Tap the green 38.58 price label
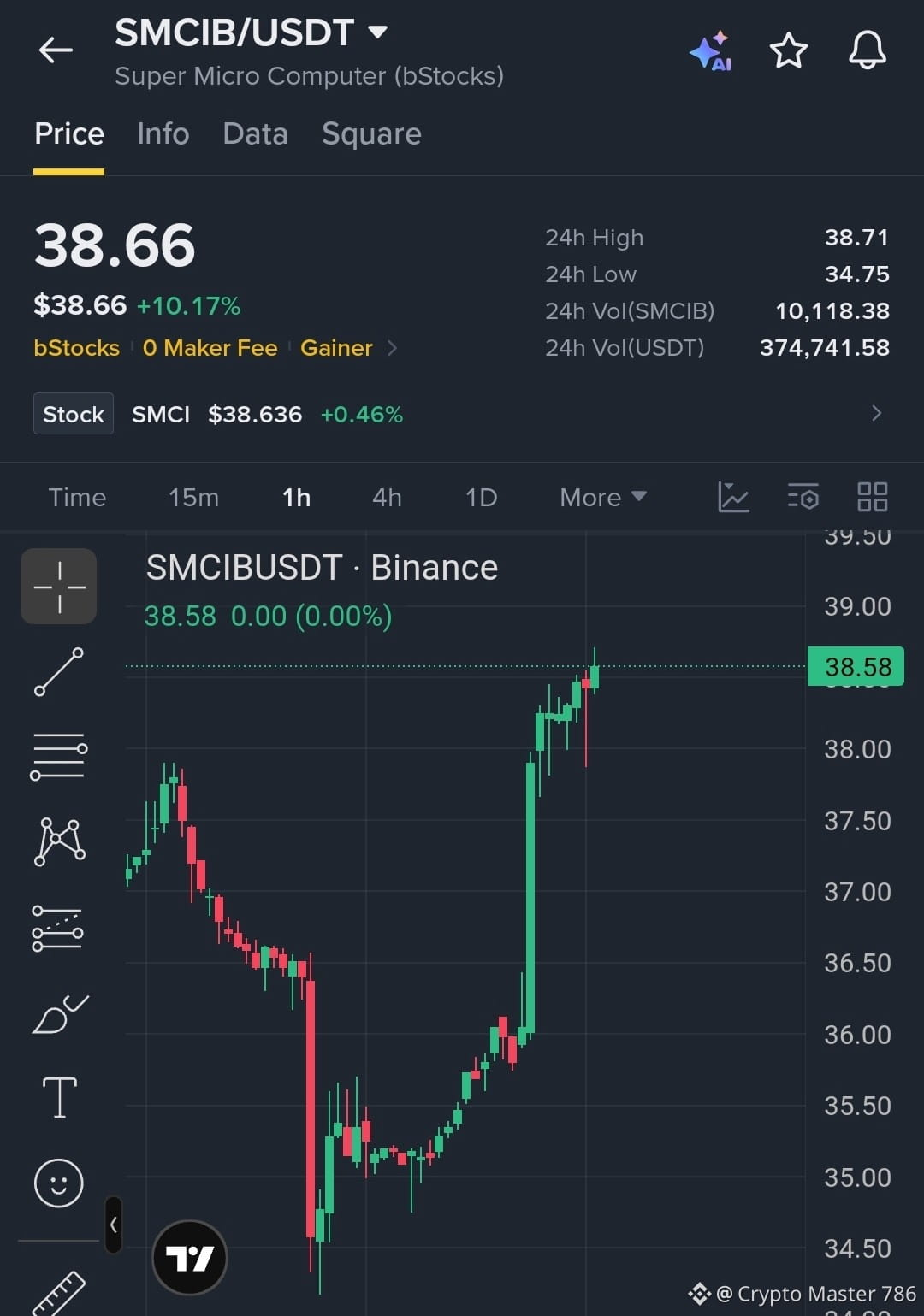This screenshot has width=924, height=1316. [x=856, y=667]
